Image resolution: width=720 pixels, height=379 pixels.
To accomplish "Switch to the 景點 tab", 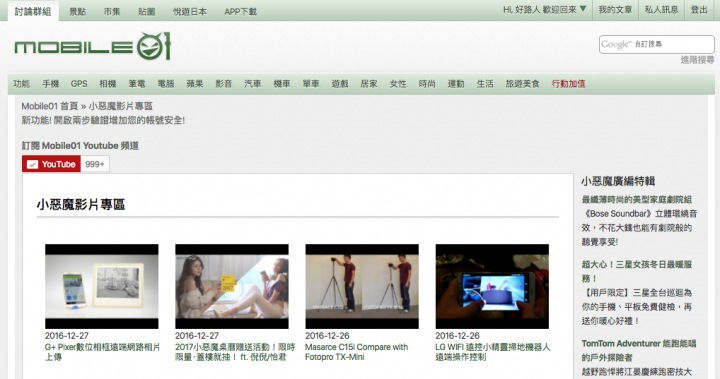I will tap(78, 11).
